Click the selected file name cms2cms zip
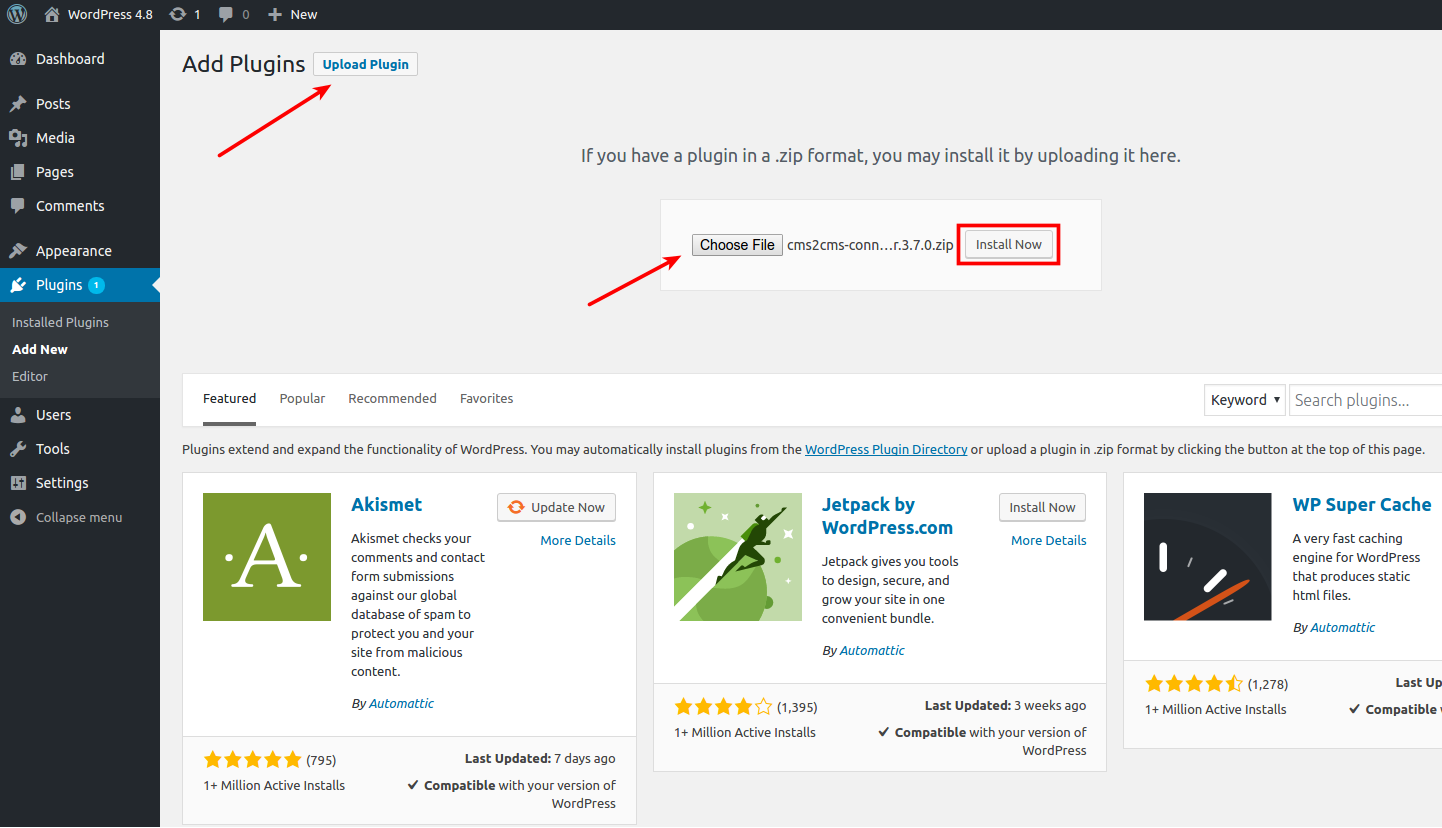The height and width of the screenshot is (828, 1442). pyautogui.click(x=871, y=245)
